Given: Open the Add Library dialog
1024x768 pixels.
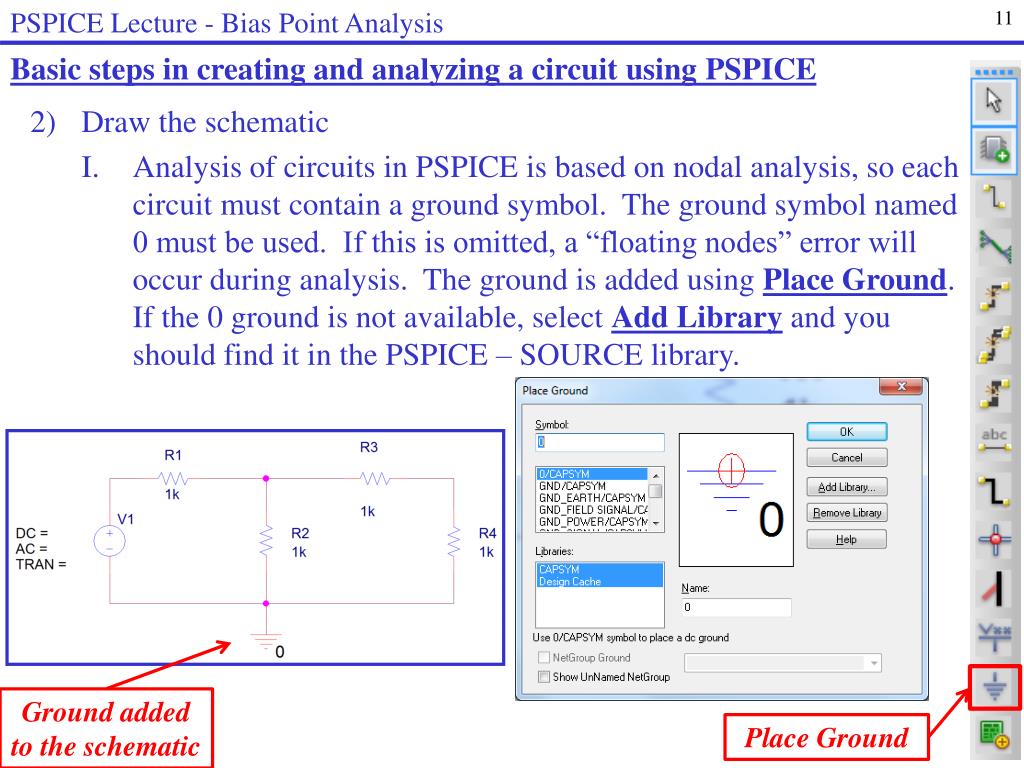Looking at the screenshot, I should point(846,487).
